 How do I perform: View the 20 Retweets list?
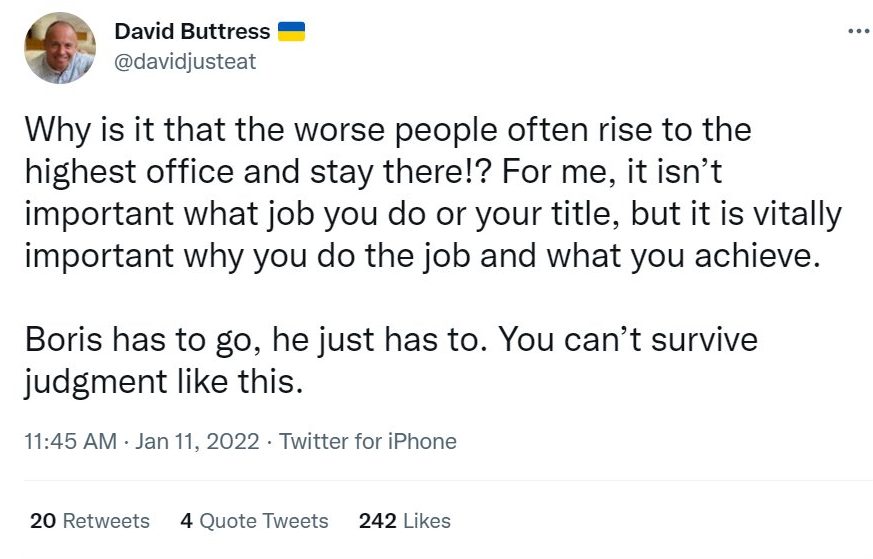[x=90, y=521]
